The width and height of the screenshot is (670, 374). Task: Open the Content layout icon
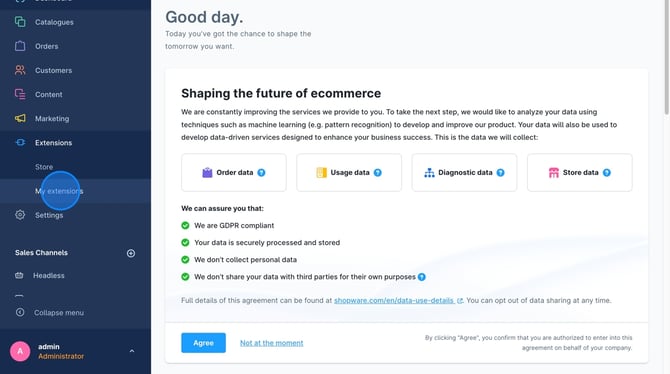tap(20, 94)
